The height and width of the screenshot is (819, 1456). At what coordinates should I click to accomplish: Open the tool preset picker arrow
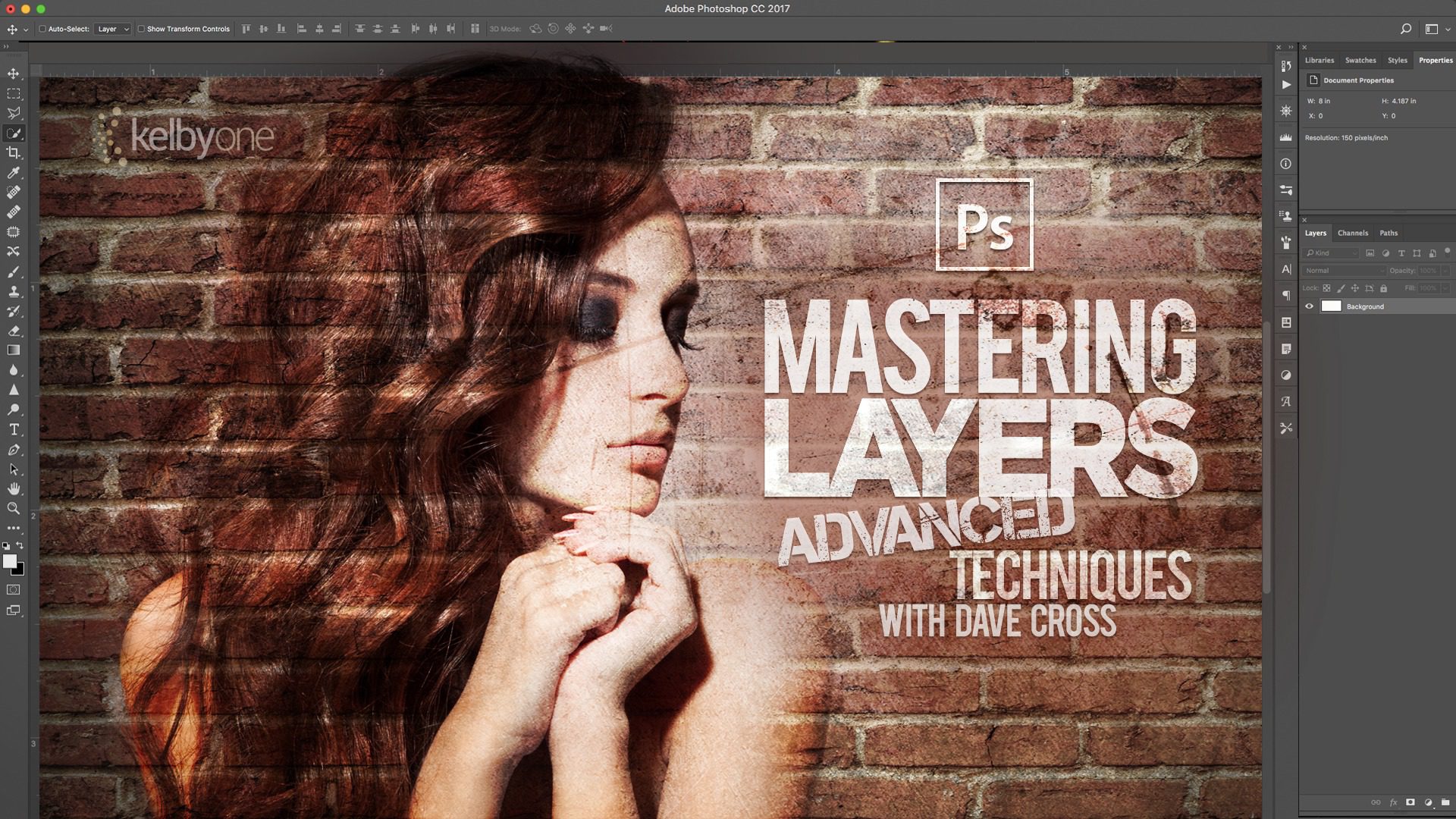click(x=26, y=30)
